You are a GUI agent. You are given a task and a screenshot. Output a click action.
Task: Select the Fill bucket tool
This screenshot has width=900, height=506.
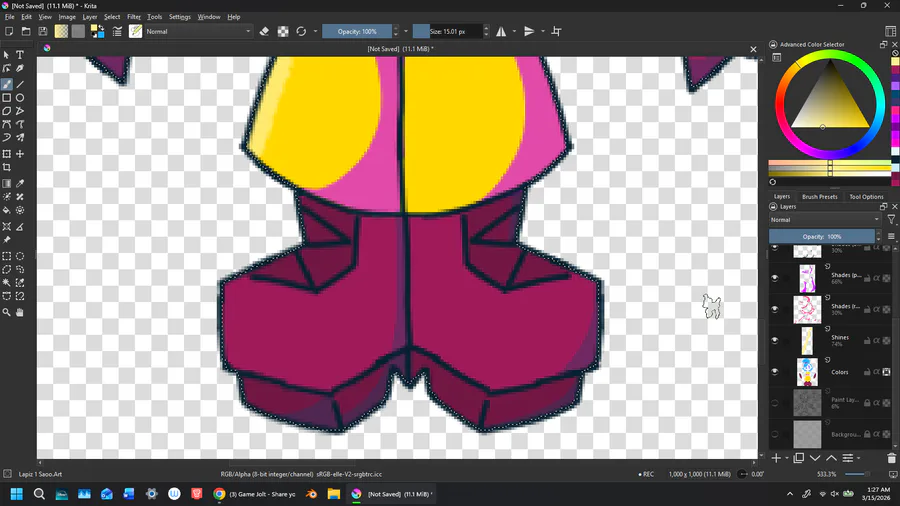point(7,211)
